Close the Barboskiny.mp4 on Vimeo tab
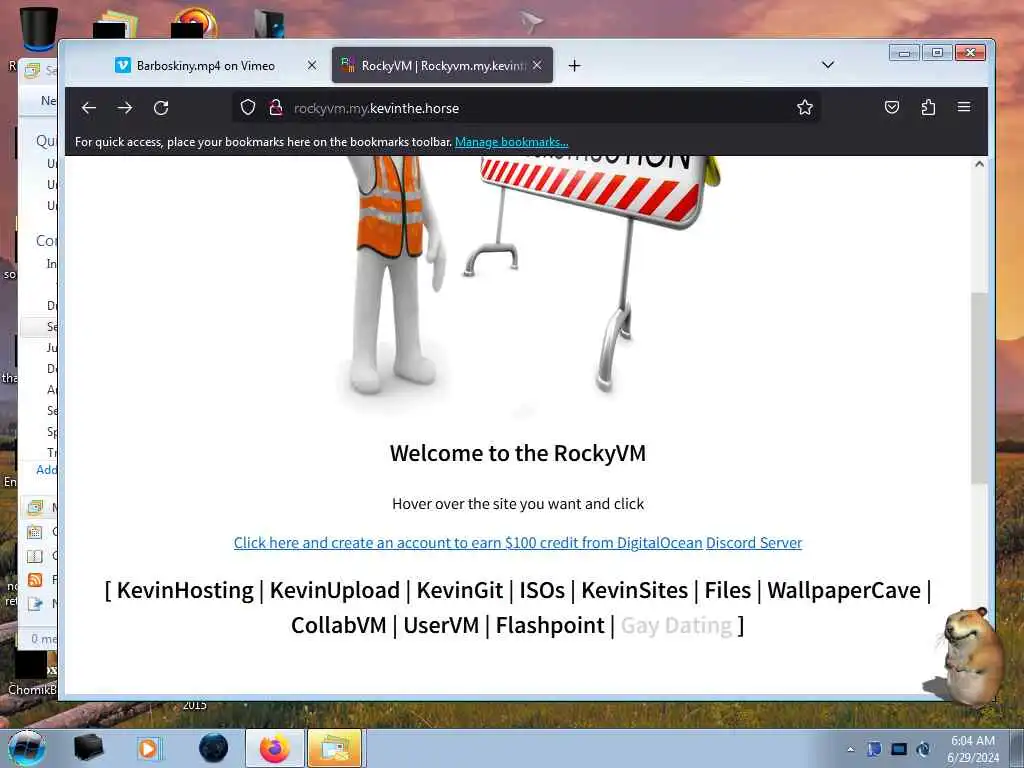 pyautogui.click(x=312, y=65)
